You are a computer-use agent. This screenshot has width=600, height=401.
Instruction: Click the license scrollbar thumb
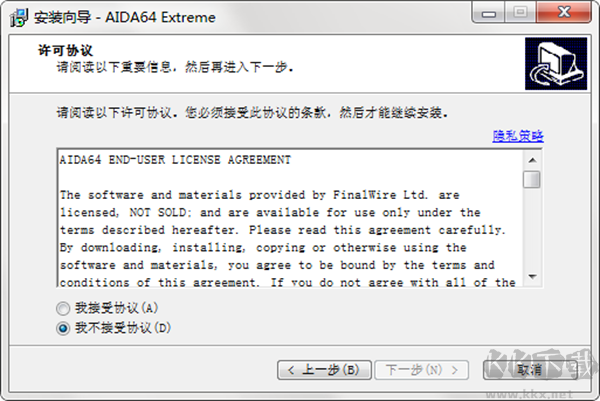click(x=532, y=180)
